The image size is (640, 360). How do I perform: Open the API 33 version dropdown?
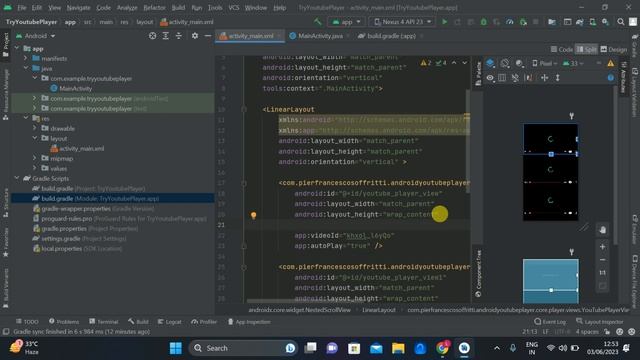(573, 63)
